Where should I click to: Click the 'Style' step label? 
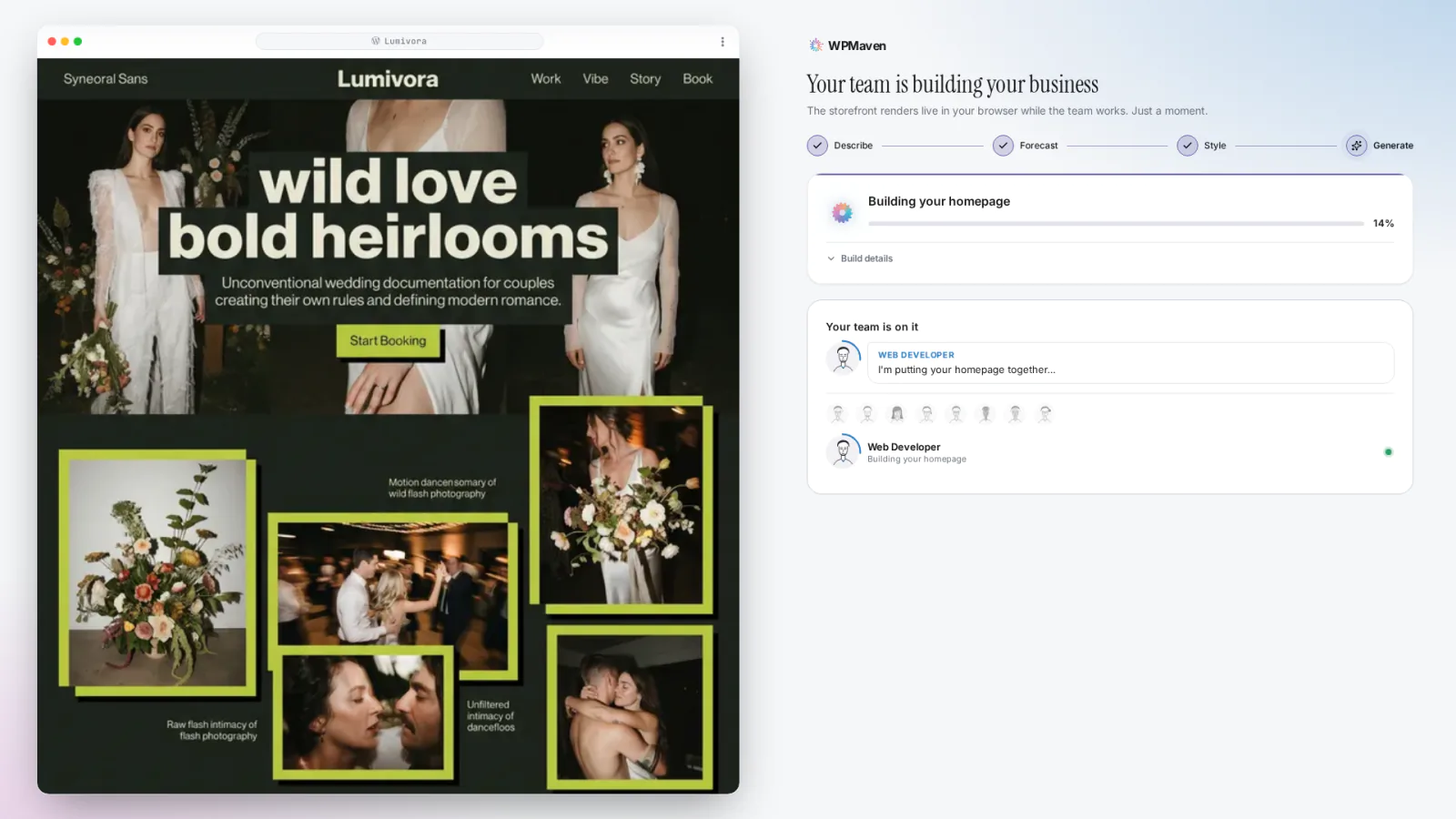(x=1215, y=146)
